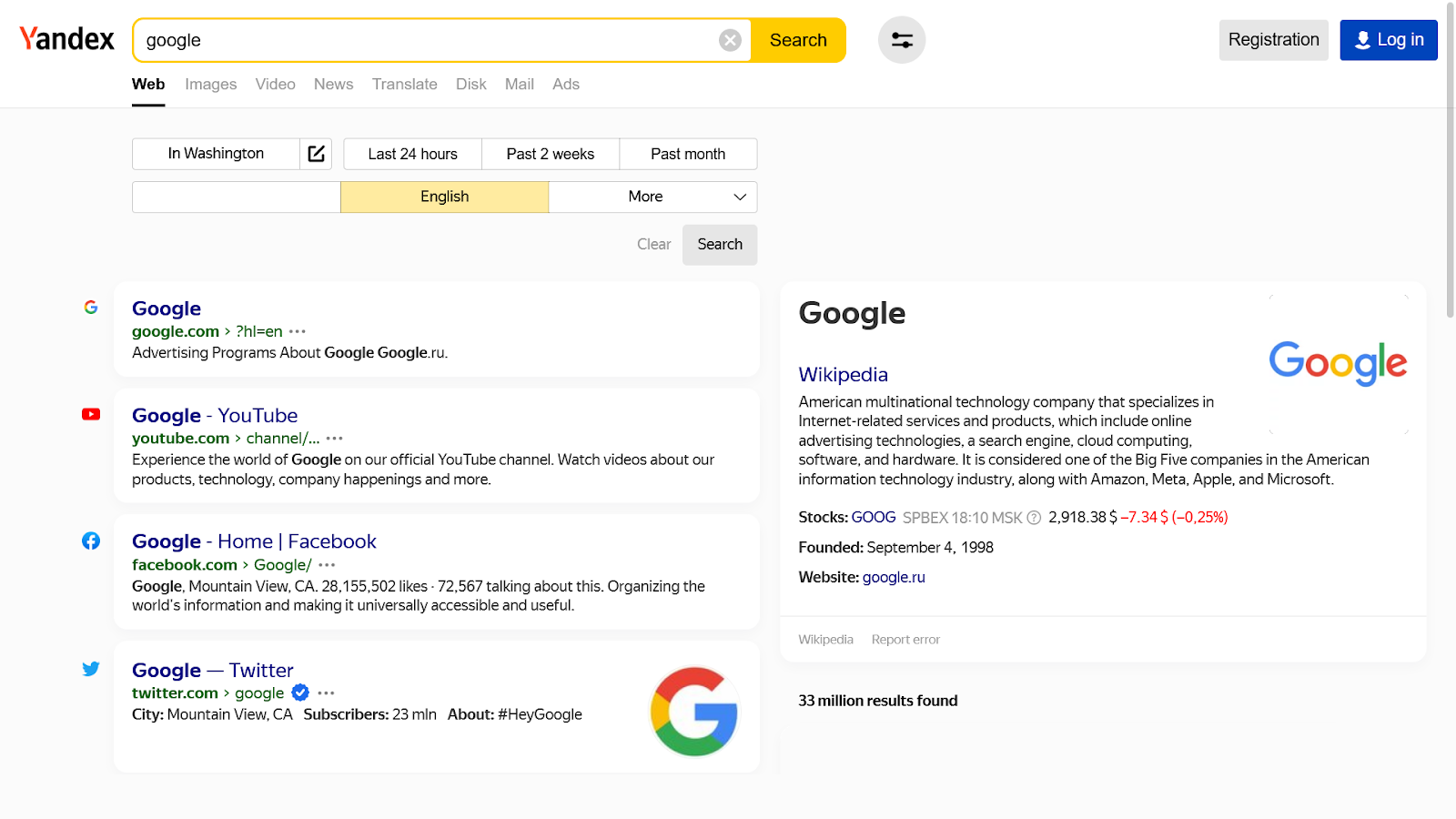Open the Yandex logo home link
1456x819 pixels.
pos(67,39)
